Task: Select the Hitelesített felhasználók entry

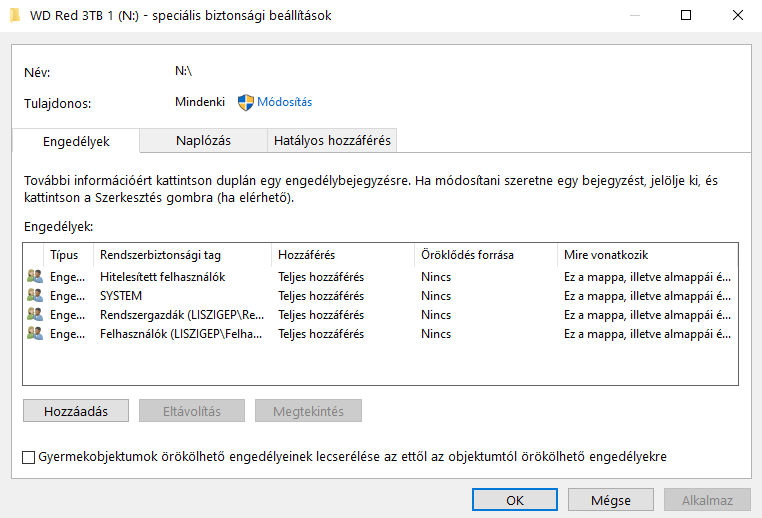Action: point(162,276)
